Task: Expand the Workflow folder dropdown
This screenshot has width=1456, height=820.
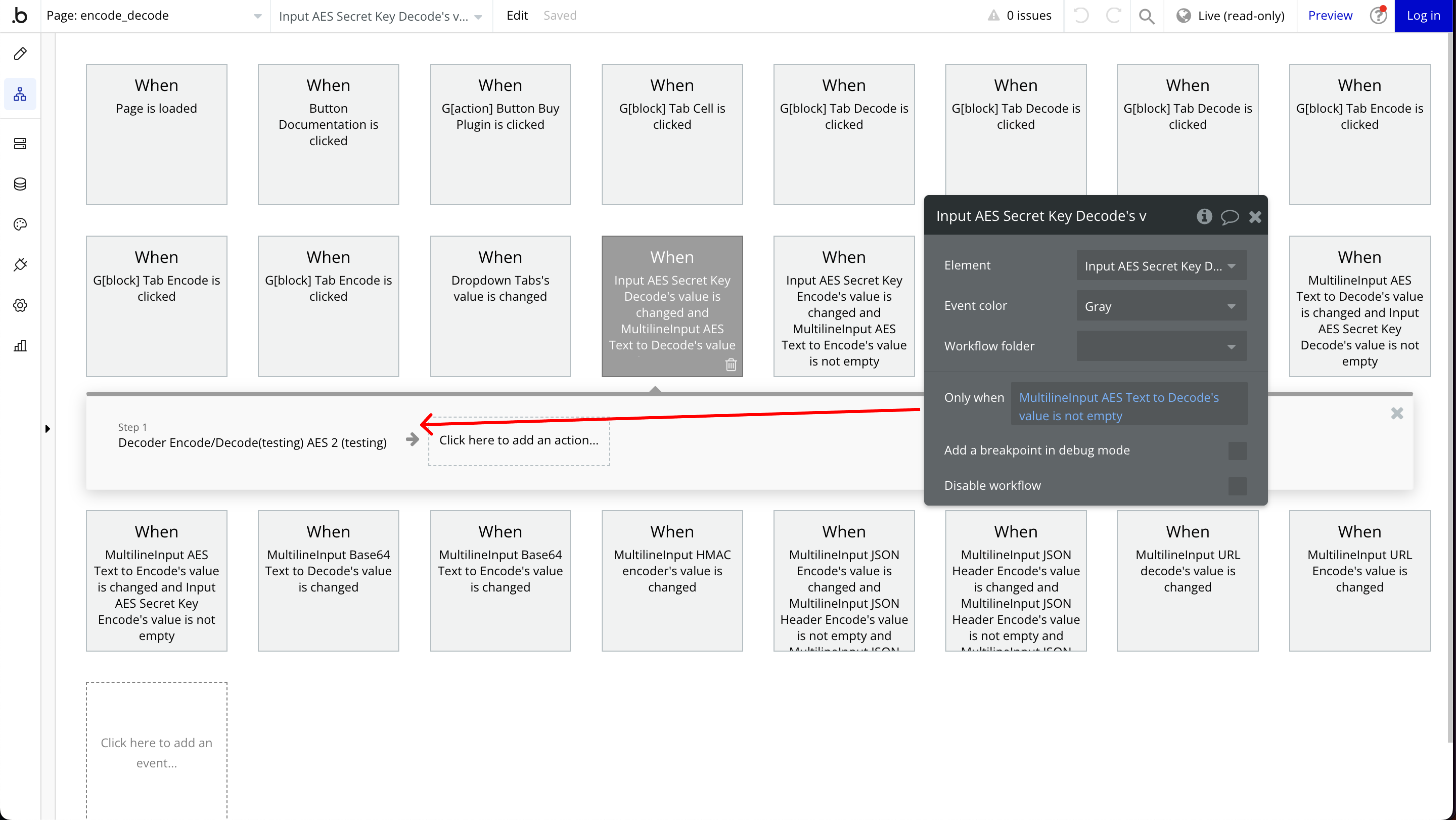Action: point(1161,346)
